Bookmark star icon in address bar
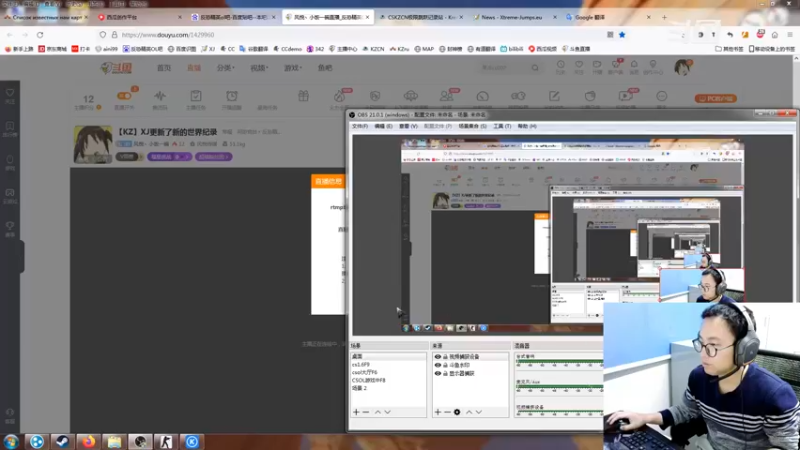 tap(622, 35)
